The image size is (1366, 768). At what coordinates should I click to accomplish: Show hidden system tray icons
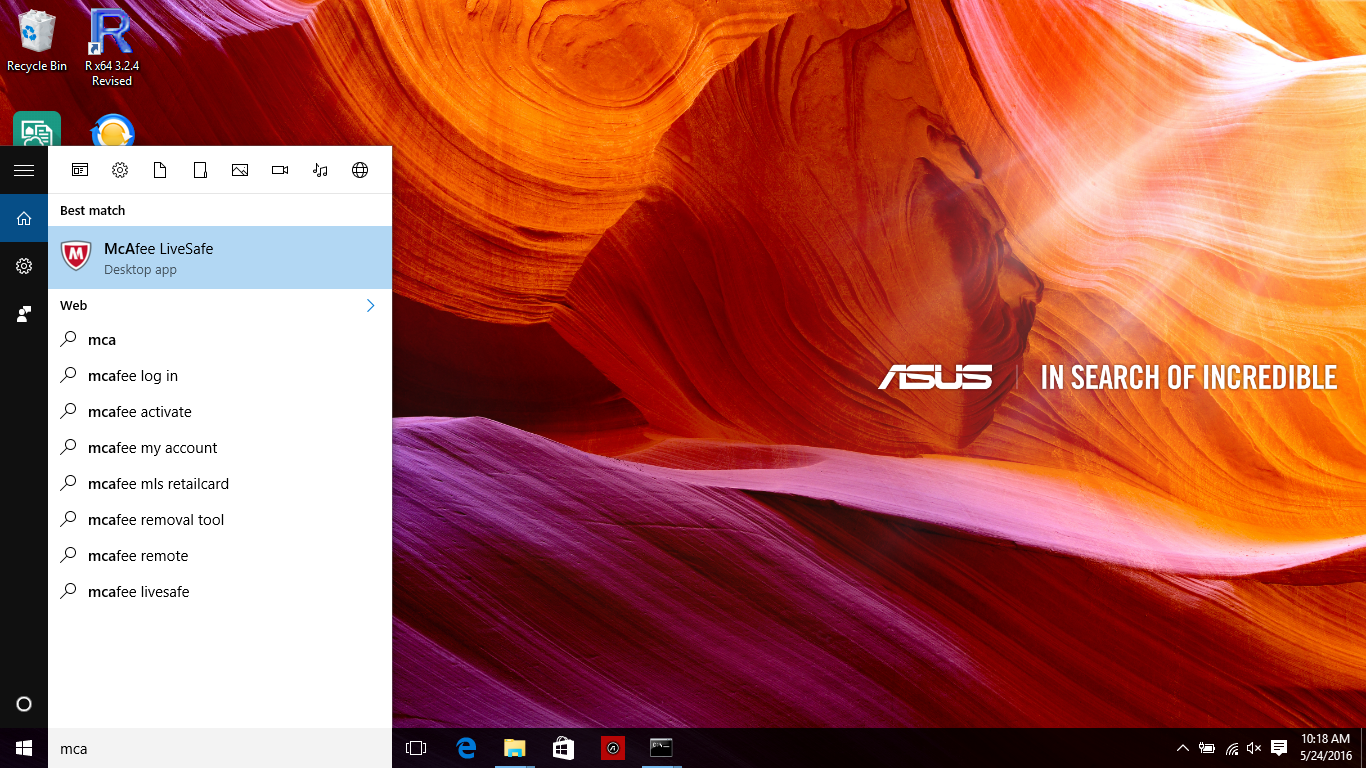click(x=1183, y=748)
